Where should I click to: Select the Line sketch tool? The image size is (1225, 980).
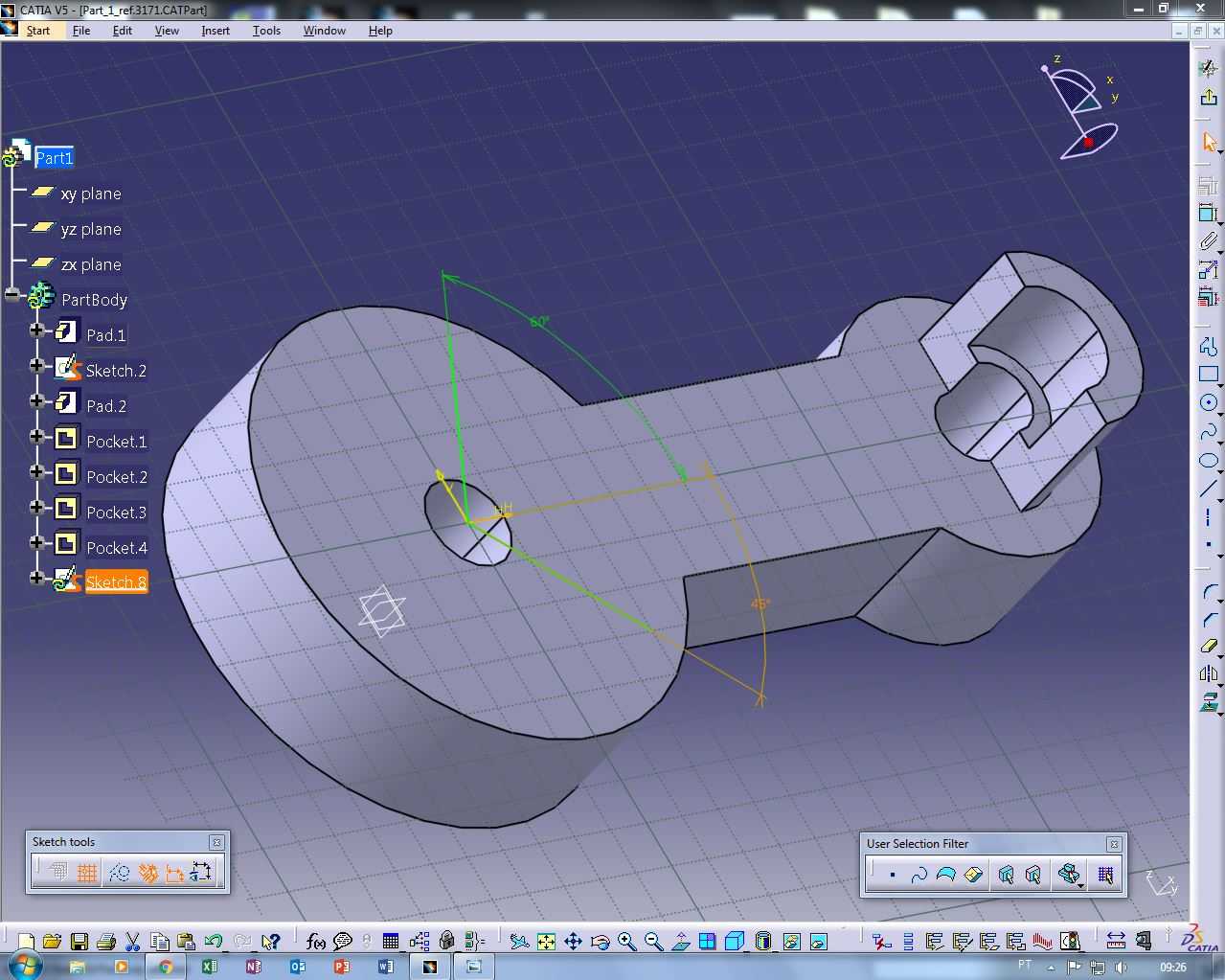(1209, 490)
